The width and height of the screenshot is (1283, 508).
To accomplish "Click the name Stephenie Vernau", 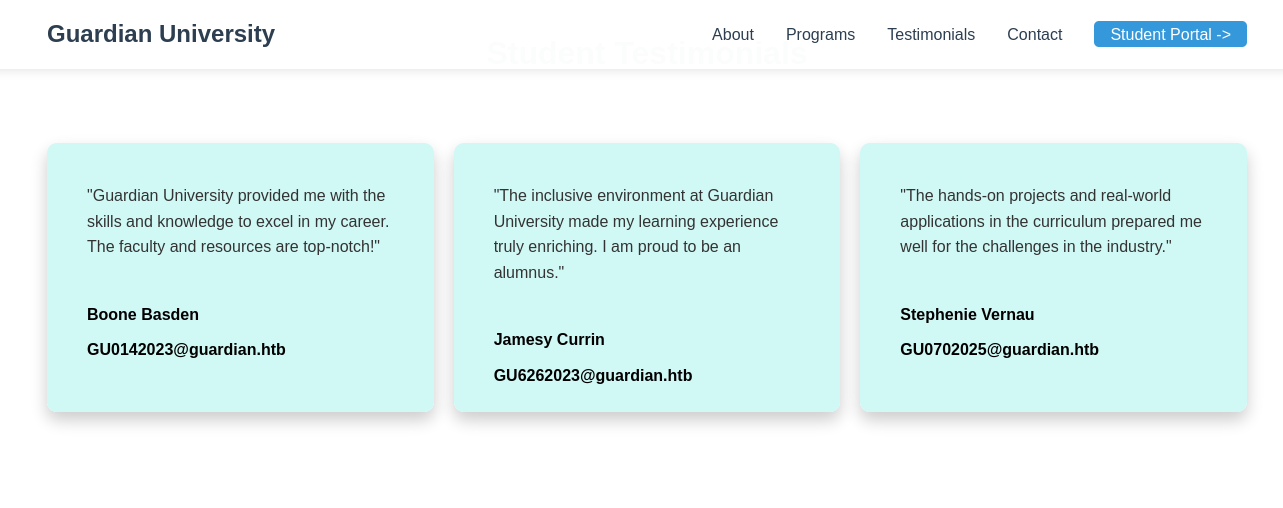I will pos(967,315).
